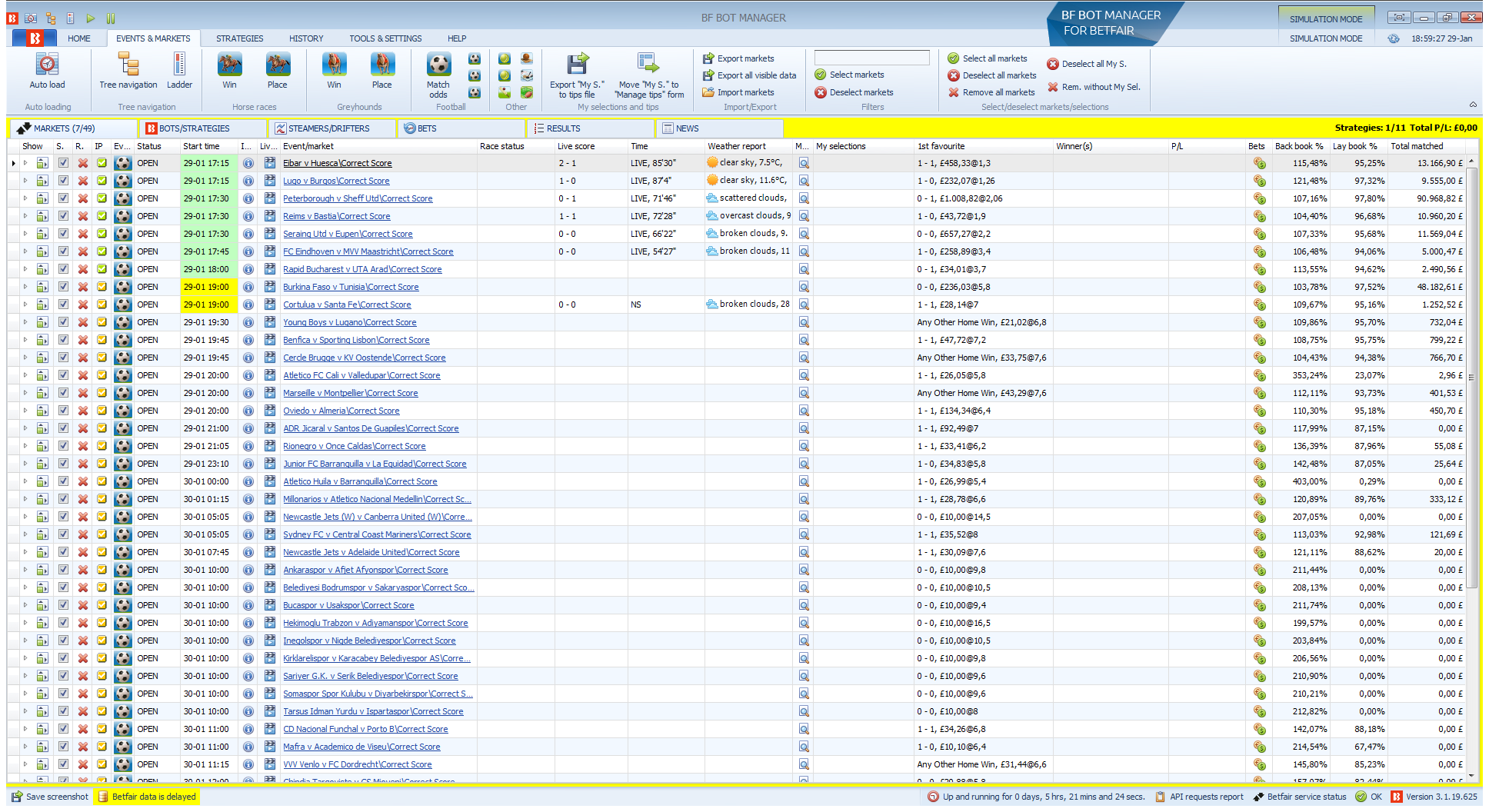Switch to the STRATEGIES ribbon tab
This screenshot has width=1489, height=812.
[239, 38]
